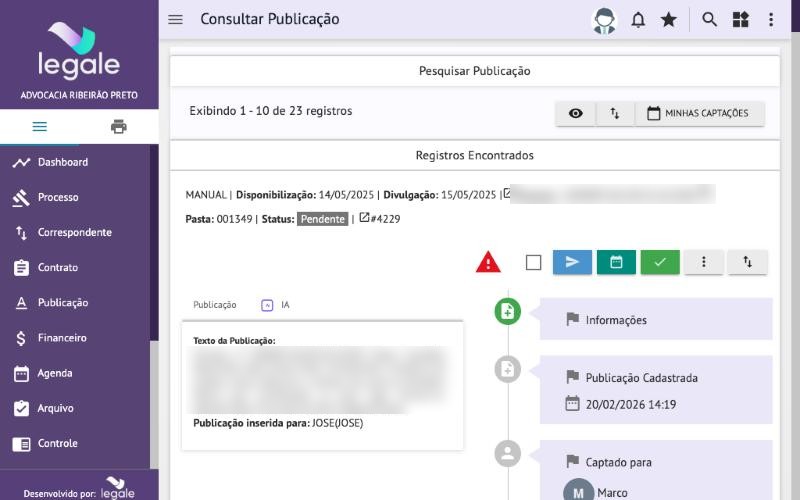Open the user avatar profile
Viewport: 800px width, 500px height.
(604, 21)
